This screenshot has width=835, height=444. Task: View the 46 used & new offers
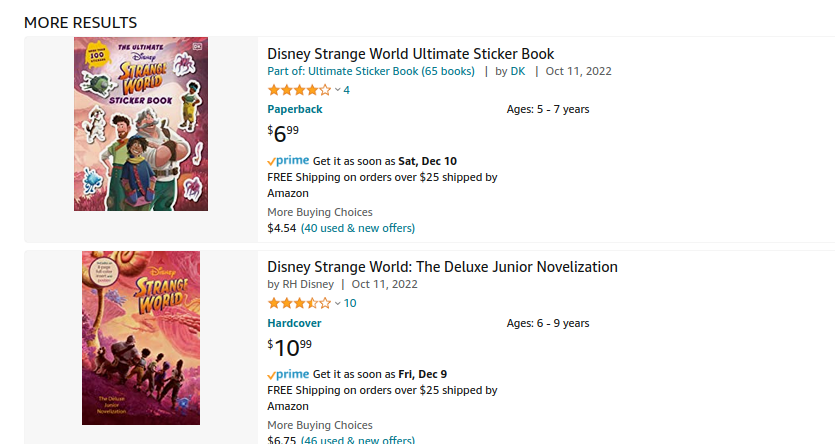point(358,440)
